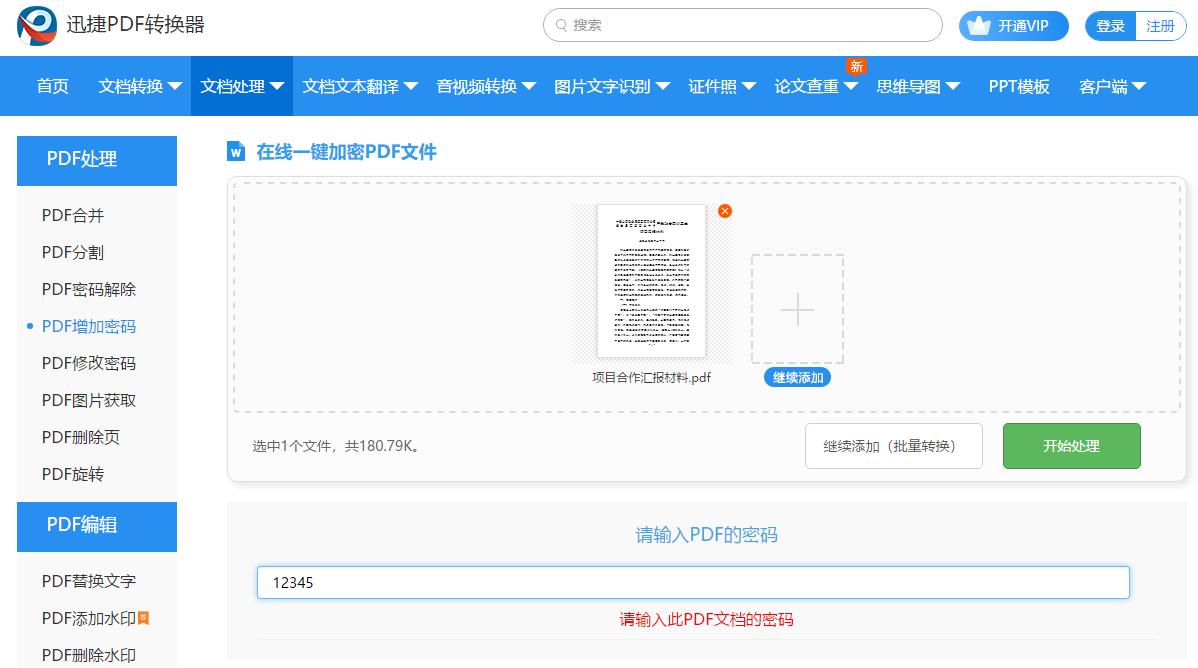Click the 新 badge above 论文查重

tap(857, 66)
